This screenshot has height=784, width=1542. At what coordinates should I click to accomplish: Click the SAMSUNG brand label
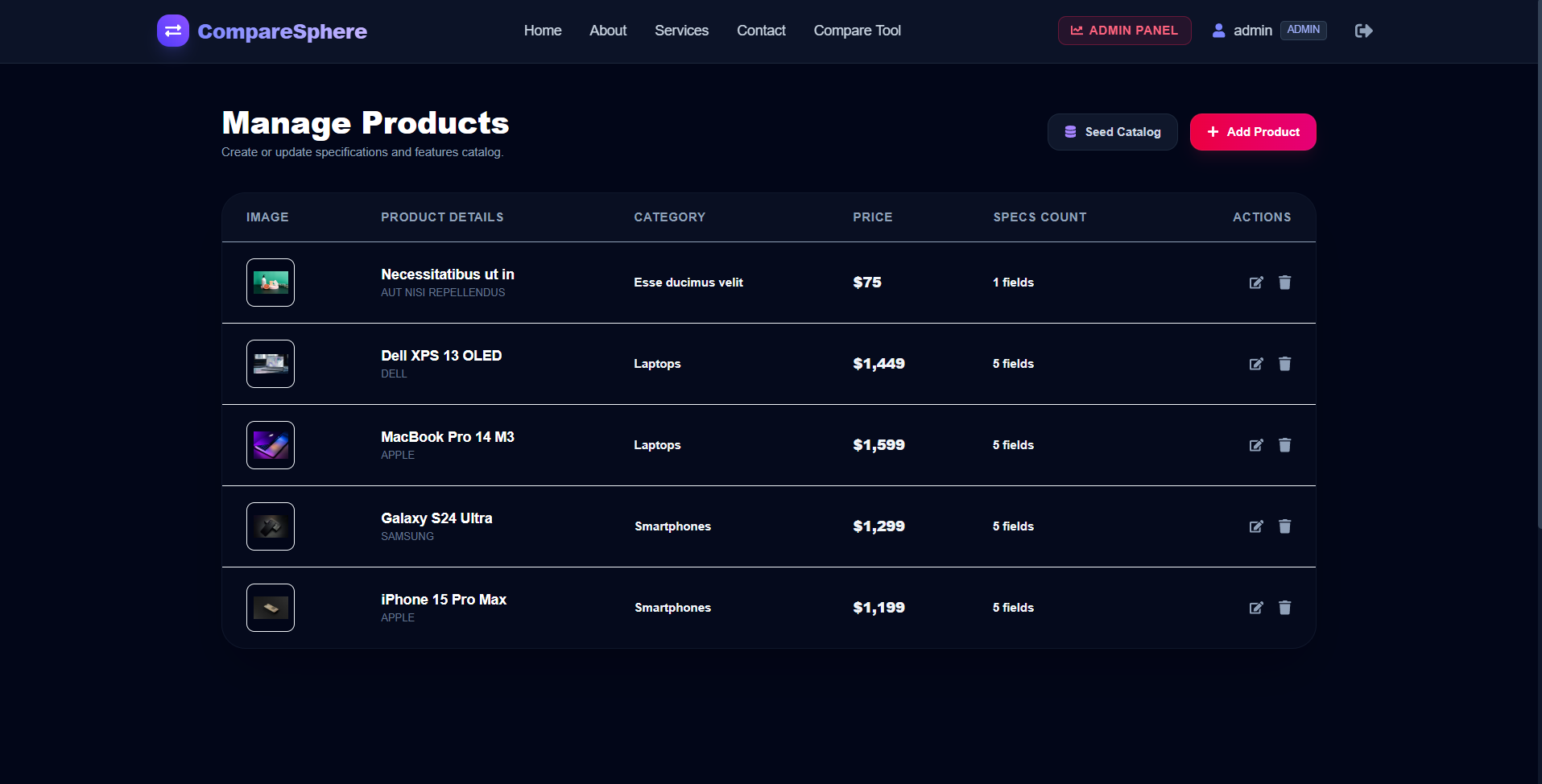coord(407,537)
